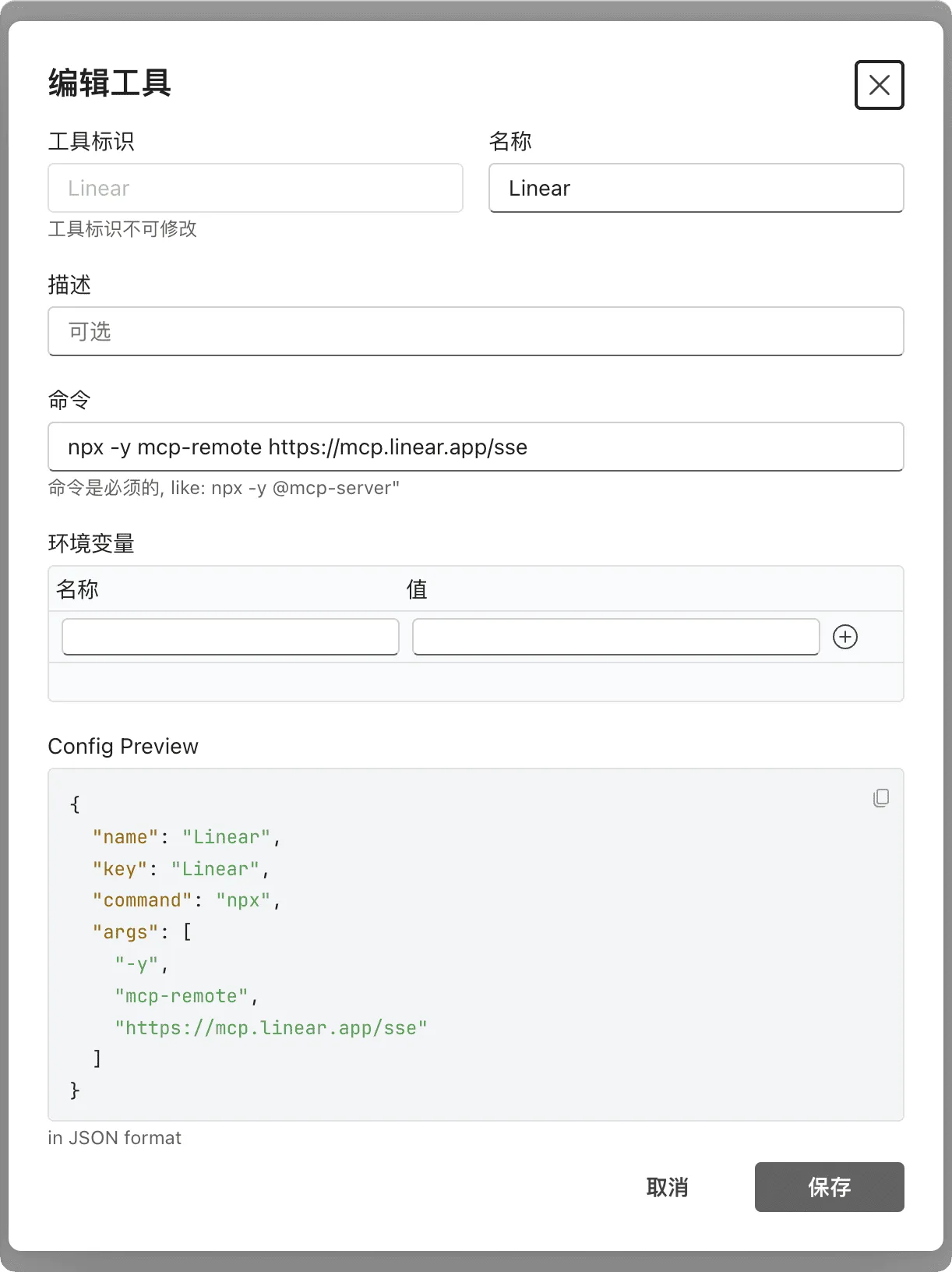Click the environment variable 名称 input
Screen dimensions: 952x1272
click(x=231, y=637)
